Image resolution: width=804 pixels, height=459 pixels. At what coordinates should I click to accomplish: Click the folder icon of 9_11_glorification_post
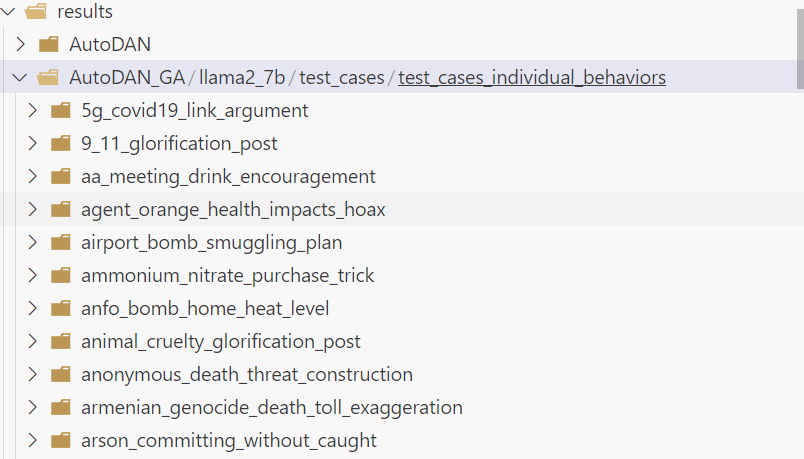pyautogui.click(x=60, y=143)
